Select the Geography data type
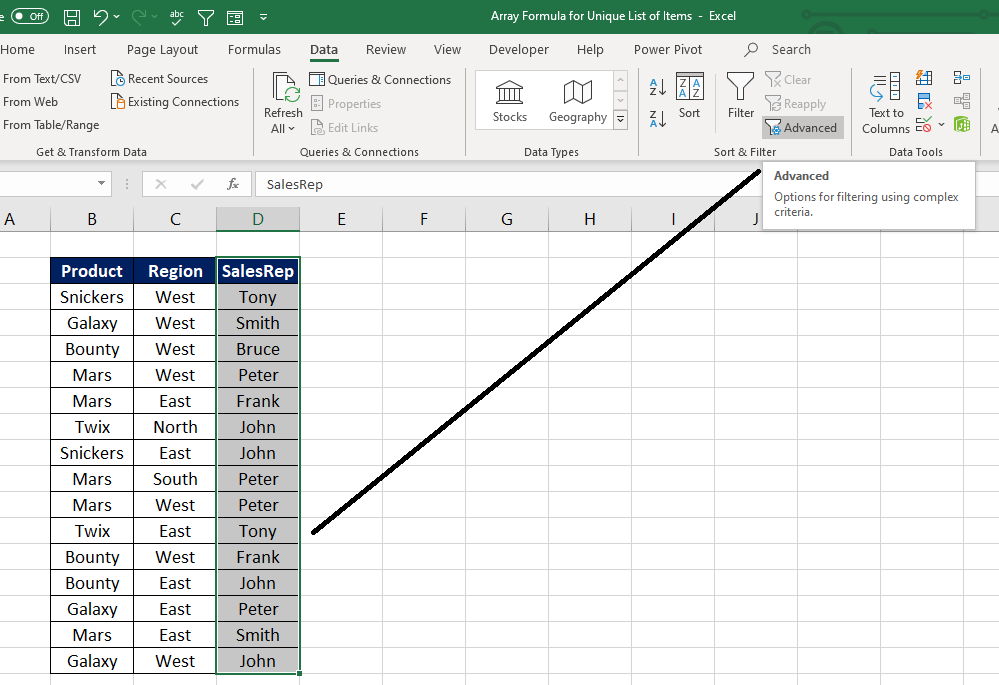The image size is (999, 685). [578, 101]
